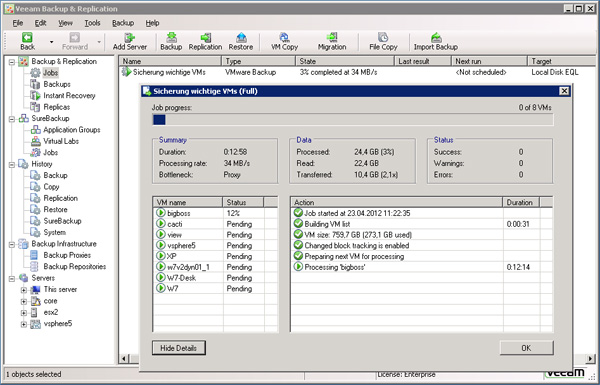Select the w7v2dyn01_1 VM row
Image resolution: width=600 pixels, height=385 pixels.
(x=215, y=267)
